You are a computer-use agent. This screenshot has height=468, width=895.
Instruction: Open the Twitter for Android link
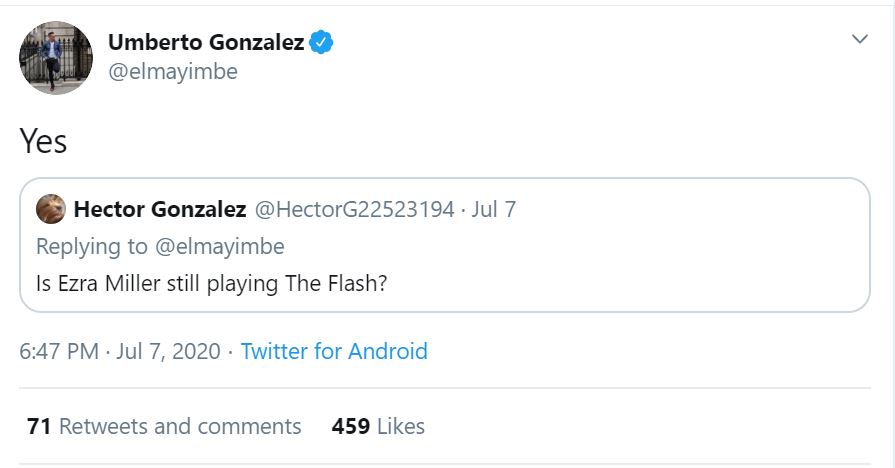point(334,351)
